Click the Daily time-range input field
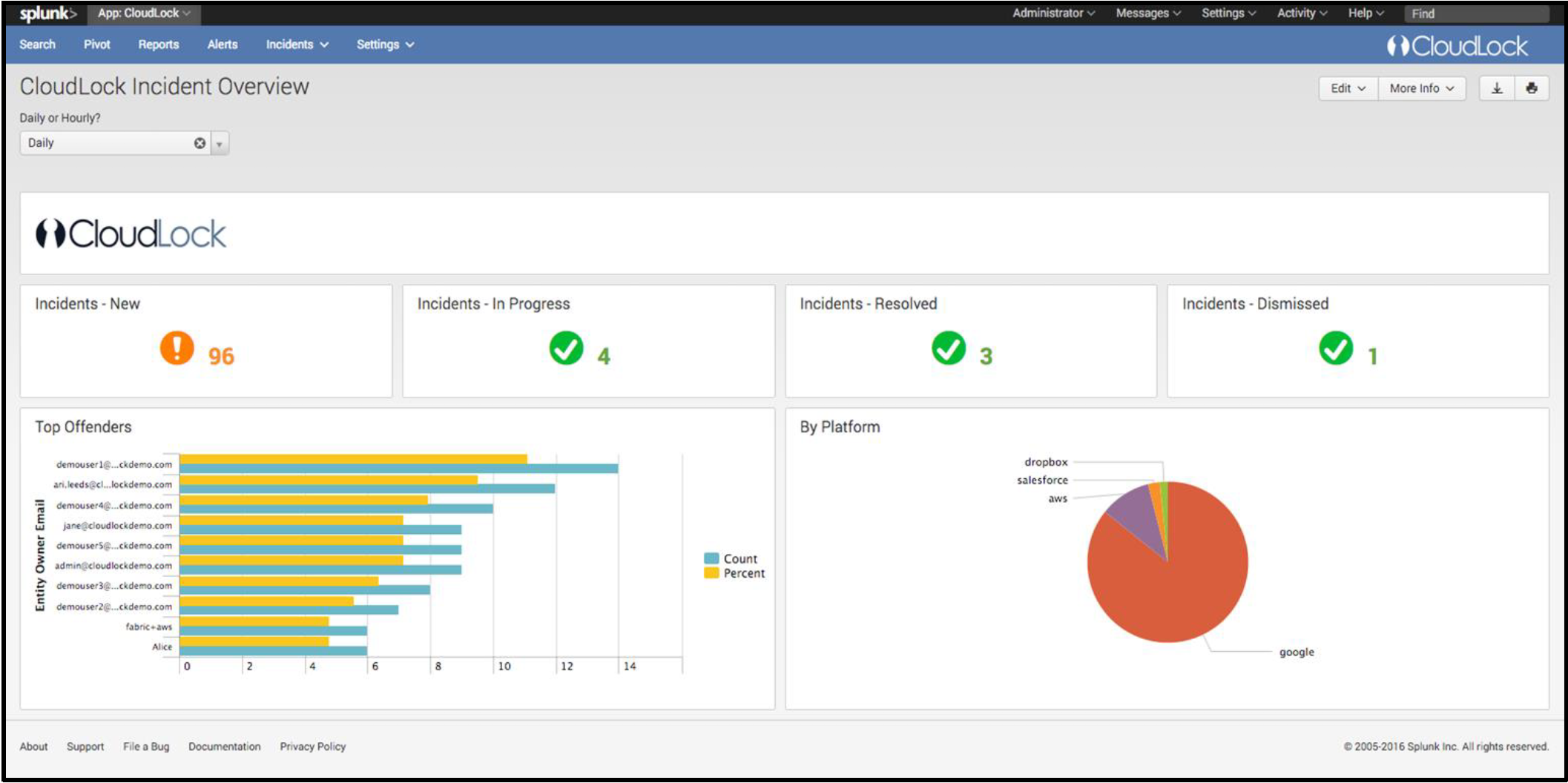 point(115,143)
